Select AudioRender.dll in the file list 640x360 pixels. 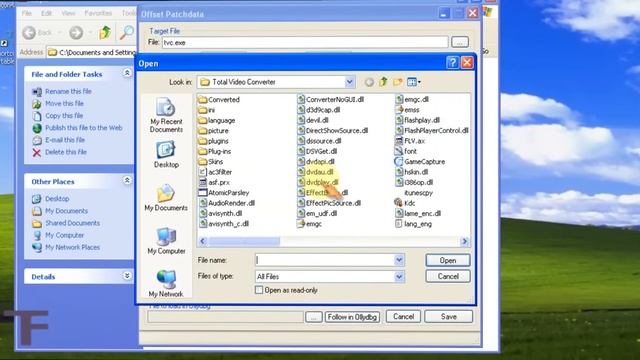[227, 203]
